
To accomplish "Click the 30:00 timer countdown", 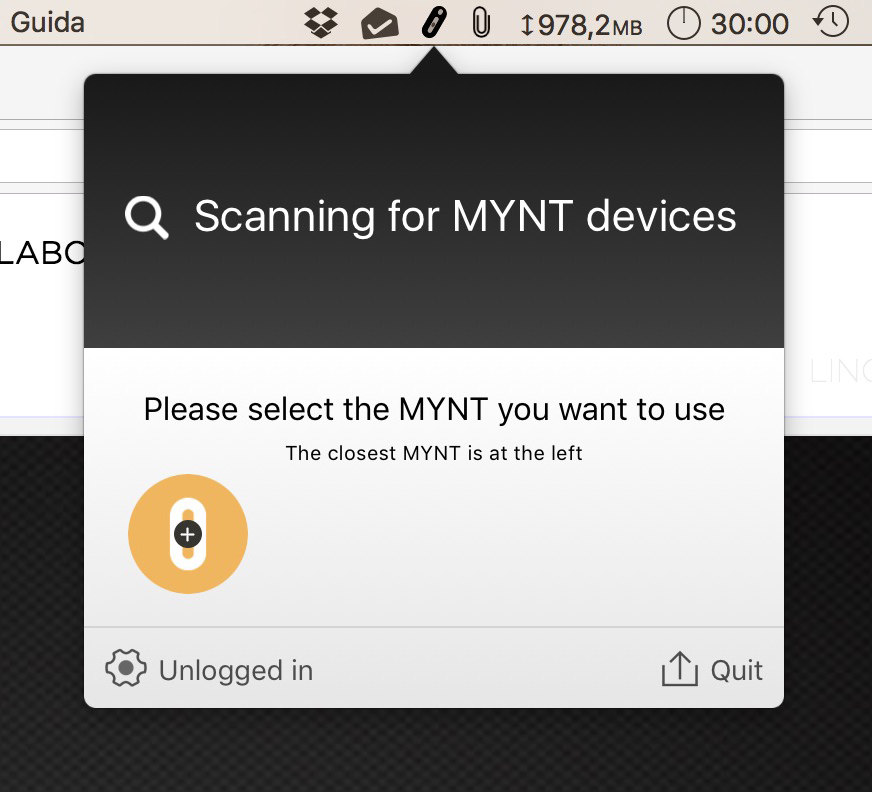I will (750, 22).
